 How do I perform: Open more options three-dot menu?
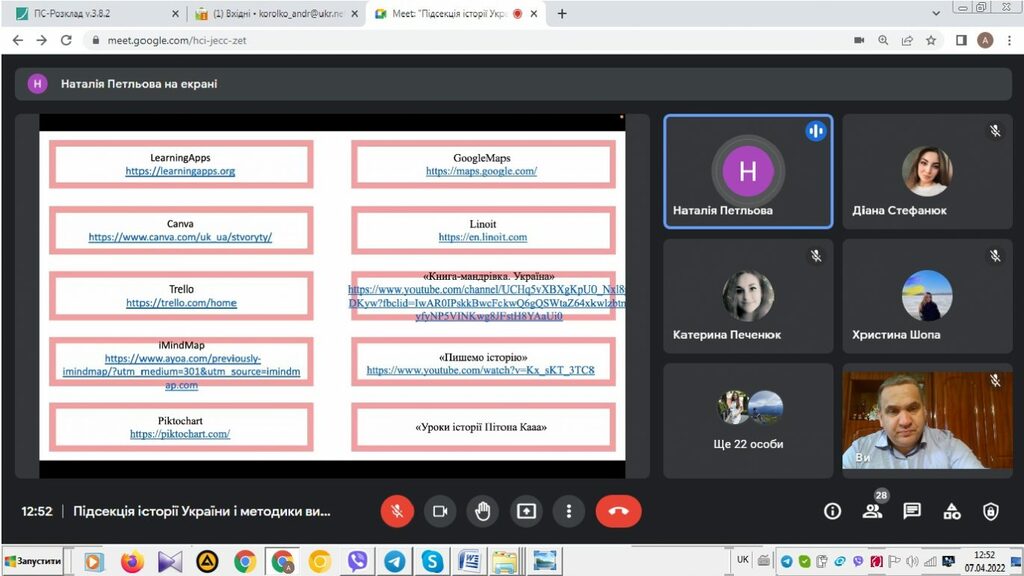pos(568,511)
